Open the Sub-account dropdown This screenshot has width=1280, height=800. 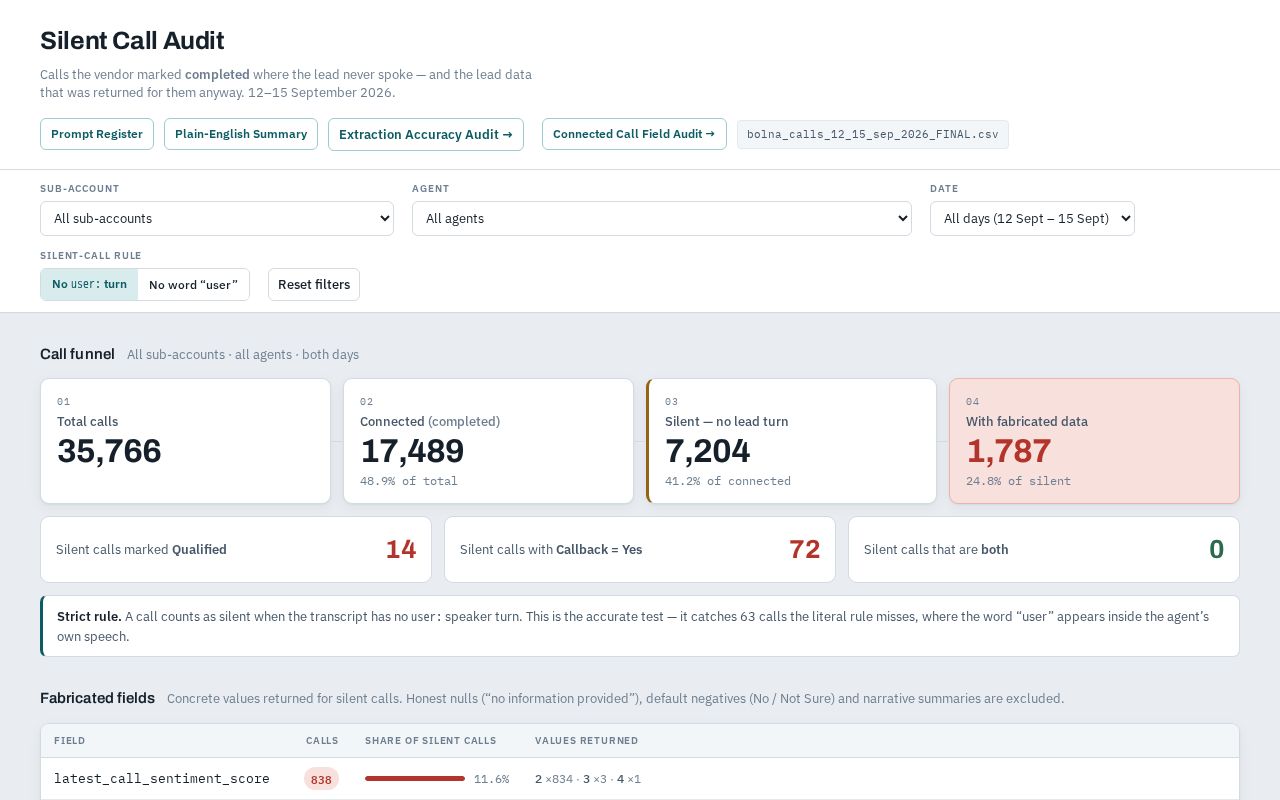[x=217, y=219]
